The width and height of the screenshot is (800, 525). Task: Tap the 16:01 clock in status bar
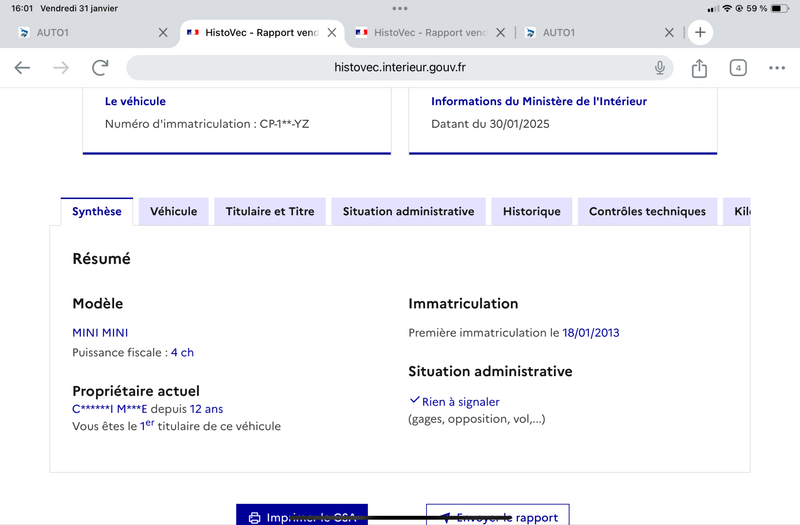(22, 8)
